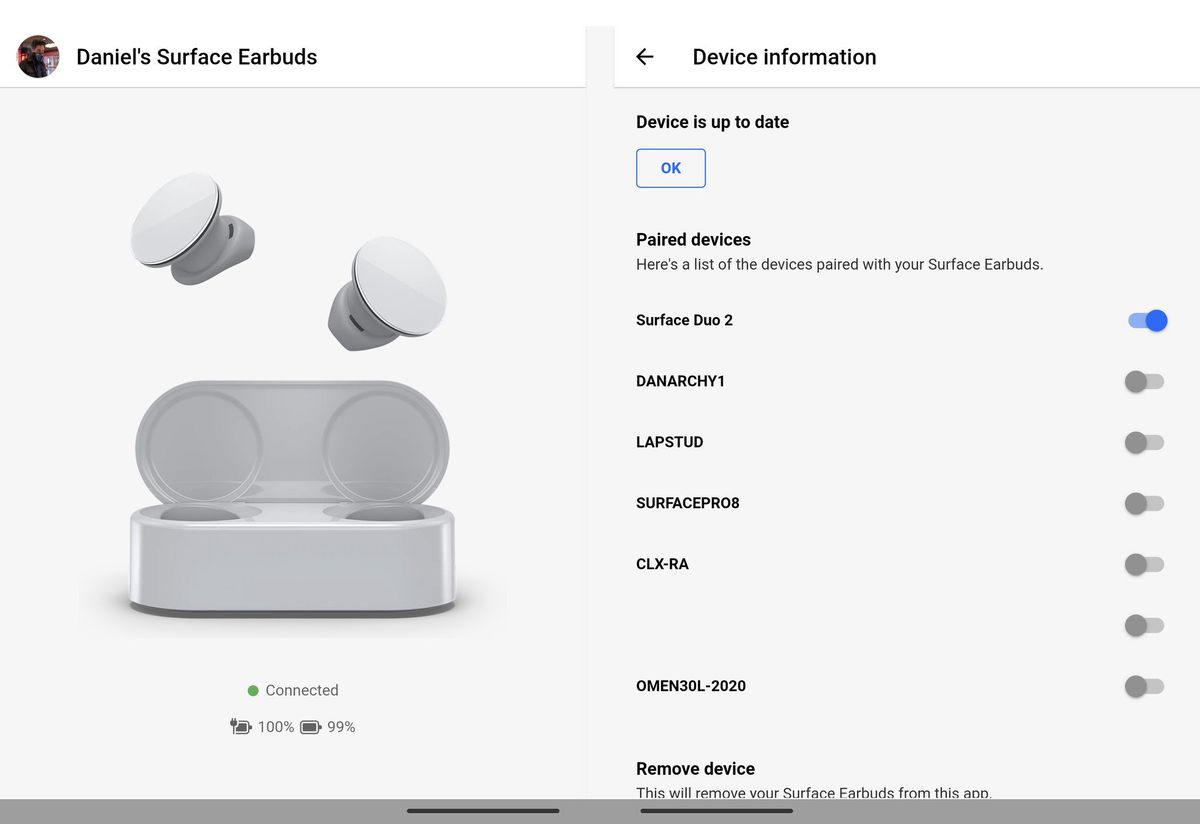This screenshot has width=1200, height=824.
Task: Toggle the SURFACEPRO8 connection switch
Action: pos(1144,503)
